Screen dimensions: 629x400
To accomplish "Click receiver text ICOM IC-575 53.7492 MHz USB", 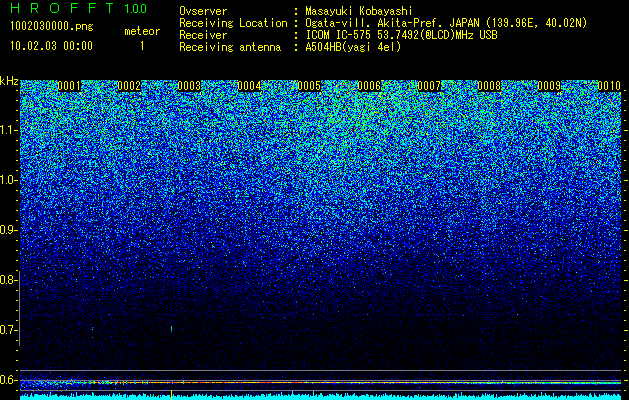I will 401,35.
